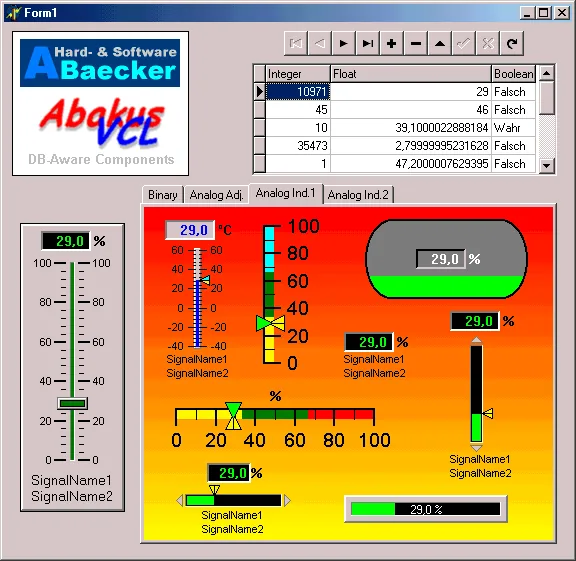Click the Integer column header
The width and height of the screenshot is (576, 561).
pos(298,74)
